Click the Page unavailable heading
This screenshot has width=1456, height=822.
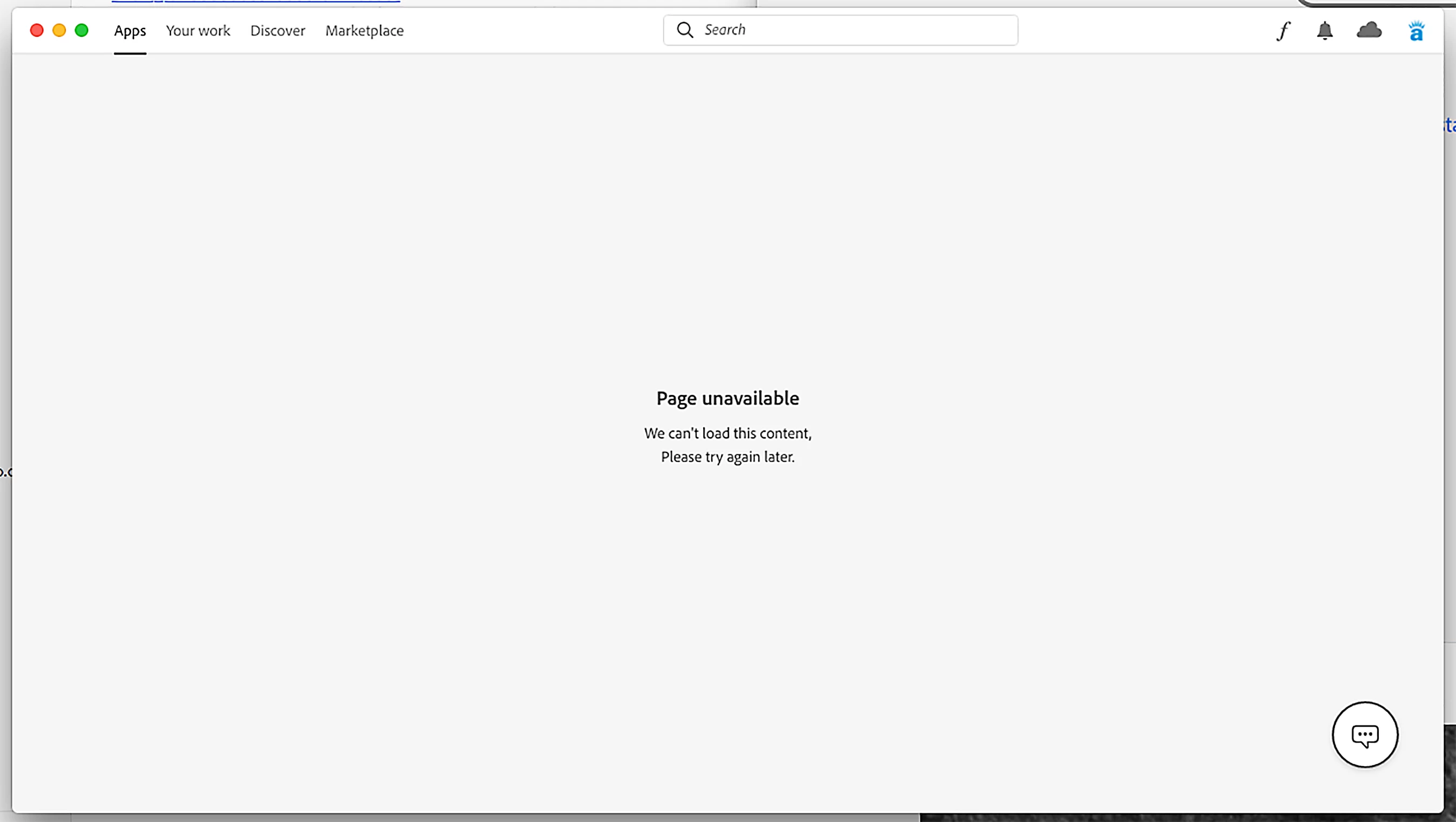(x=727, y=398)
